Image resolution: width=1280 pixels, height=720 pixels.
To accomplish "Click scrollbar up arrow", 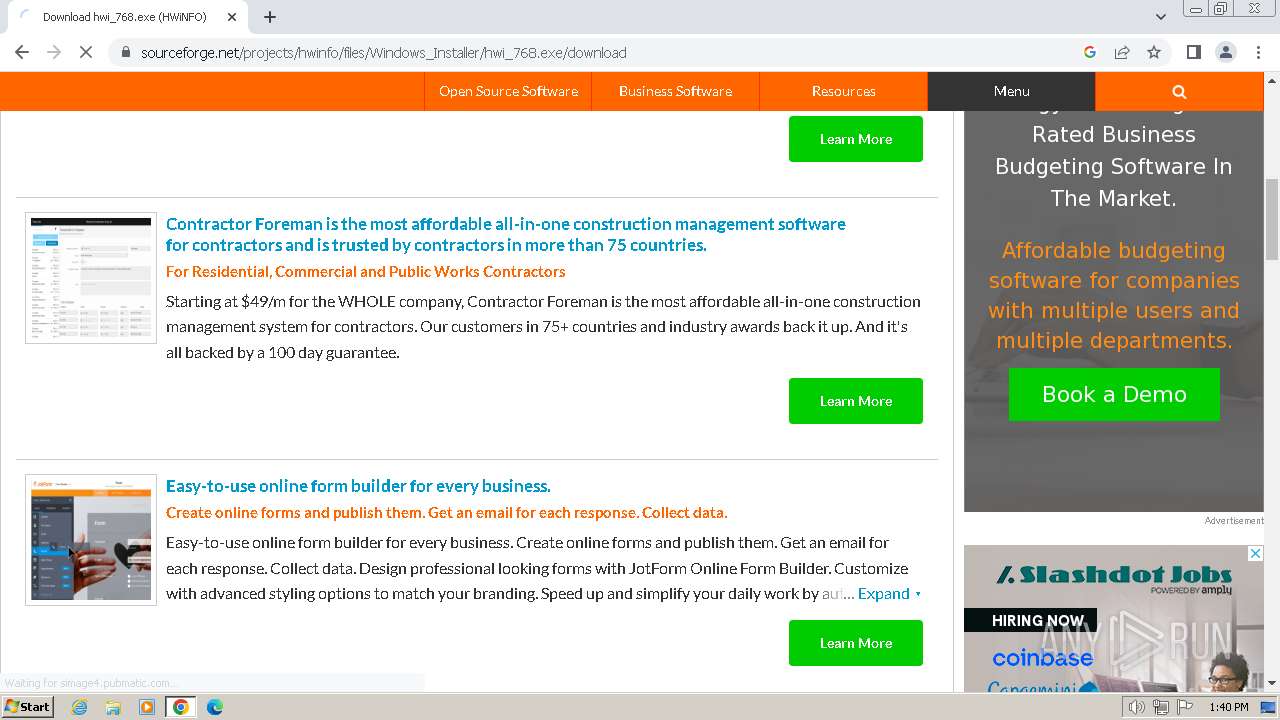I will (x=1271, y=80).
